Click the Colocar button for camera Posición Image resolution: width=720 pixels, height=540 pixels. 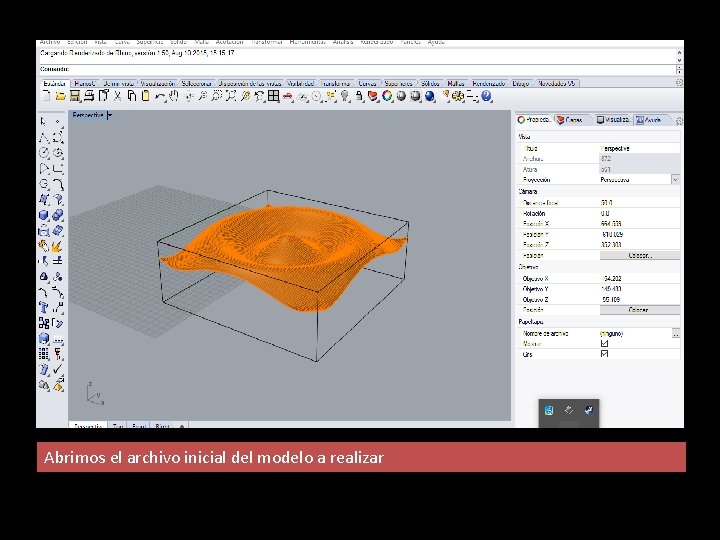click(640, 256)
